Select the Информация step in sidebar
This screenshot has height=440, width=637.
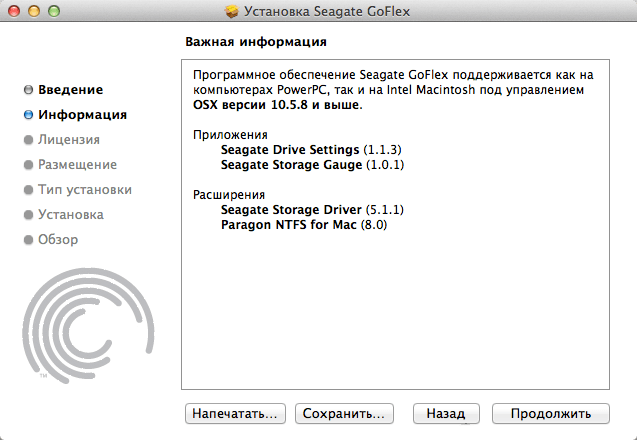(x=82, y=115)
